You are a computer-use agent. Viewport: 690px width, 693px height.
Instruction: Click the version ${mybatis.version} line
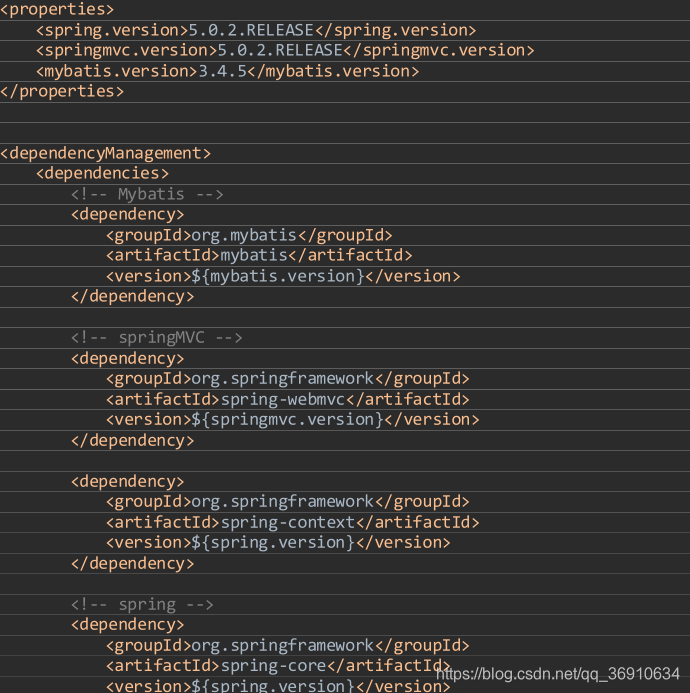pos(283,276)
